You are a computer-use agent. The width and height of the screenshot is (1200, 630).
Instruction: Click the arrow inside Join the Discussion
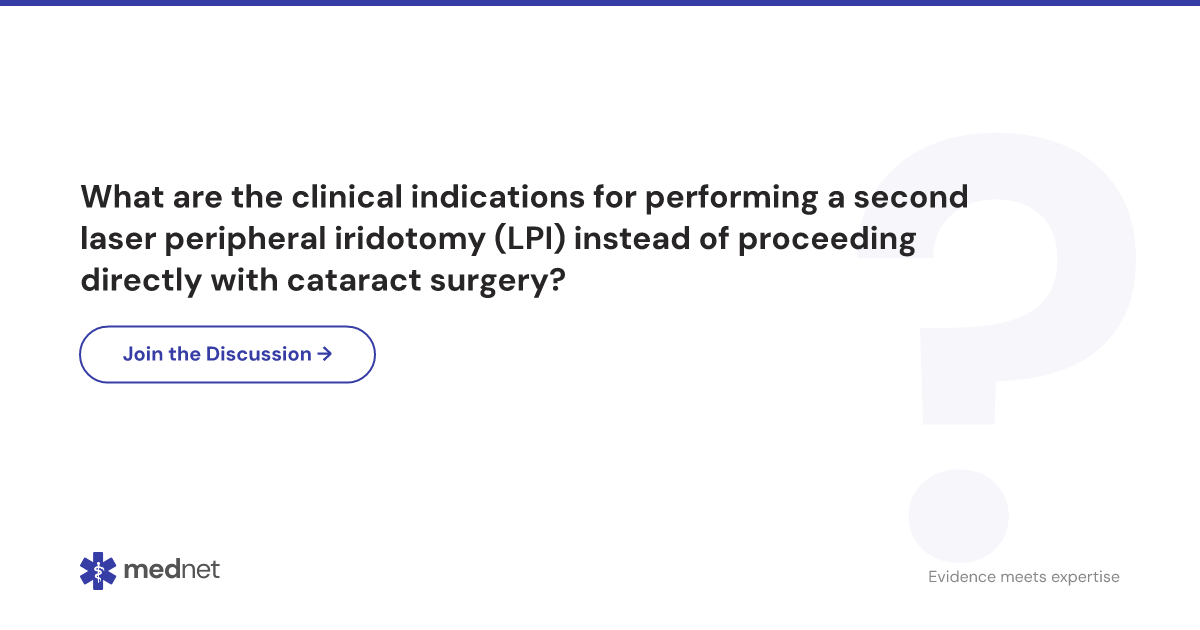click(324, 354)
